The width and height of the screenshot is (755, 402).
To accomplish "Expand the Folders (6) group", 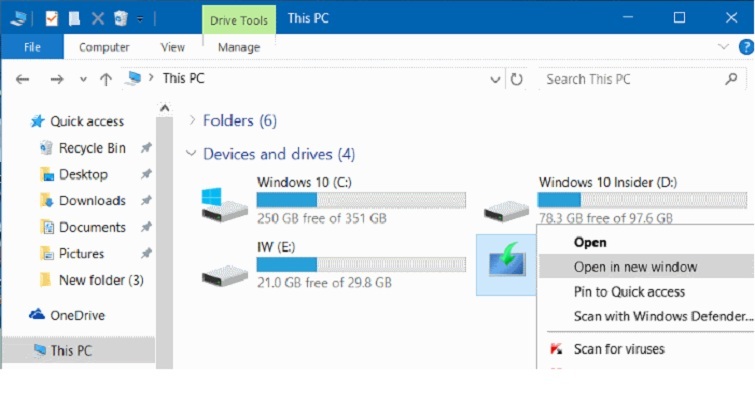I will point(192,121).
